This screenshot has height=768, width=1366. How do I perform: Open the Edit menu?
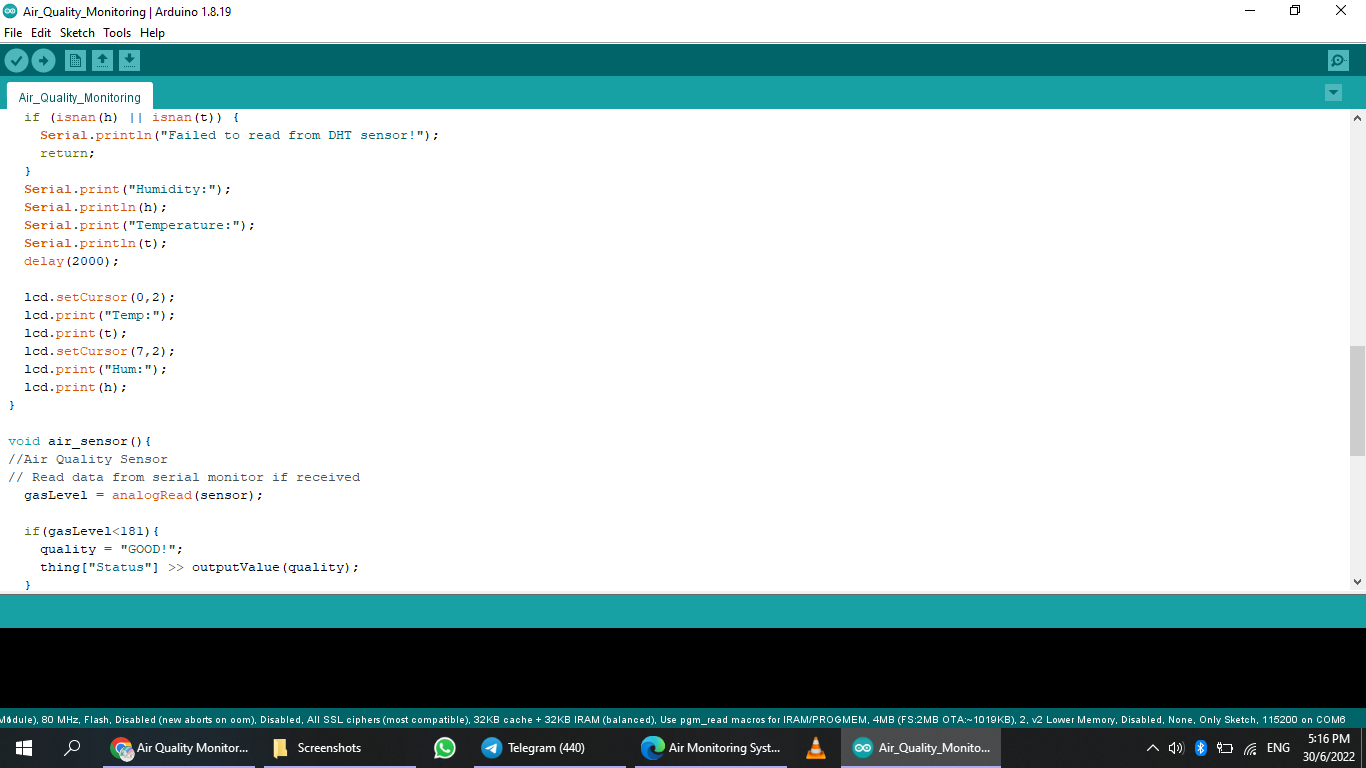tap(41, 33)
